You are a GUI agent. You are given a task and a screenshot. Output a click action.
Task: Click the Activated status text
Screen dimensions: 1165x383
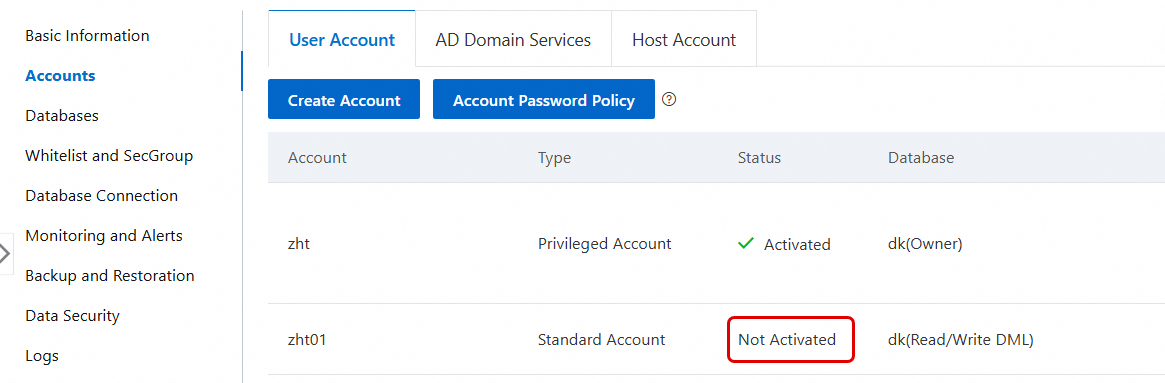coord(797,244)
